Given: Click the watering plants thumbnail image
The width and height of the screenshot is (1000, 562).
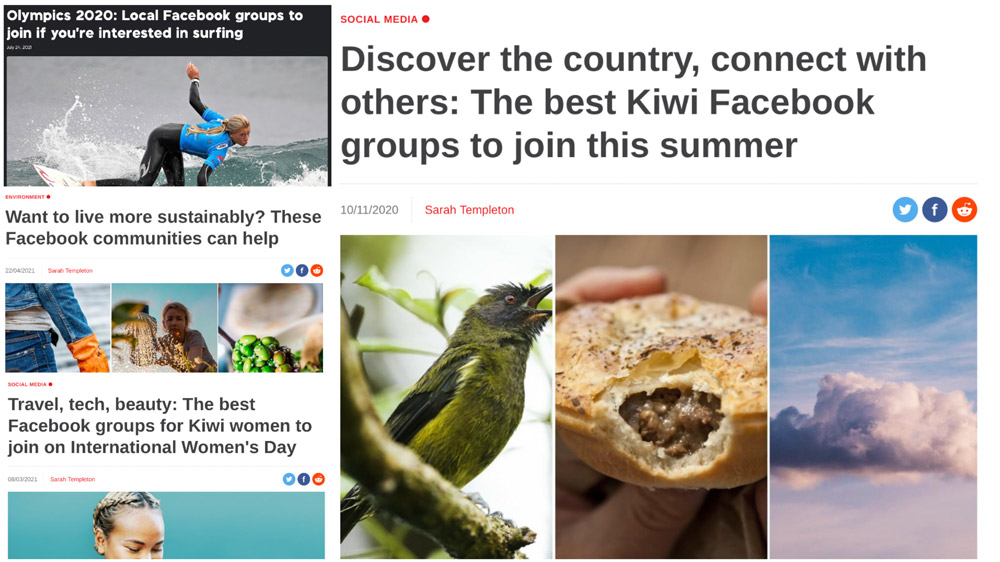Looking at the screenshot, I should [x=164, y=328].
